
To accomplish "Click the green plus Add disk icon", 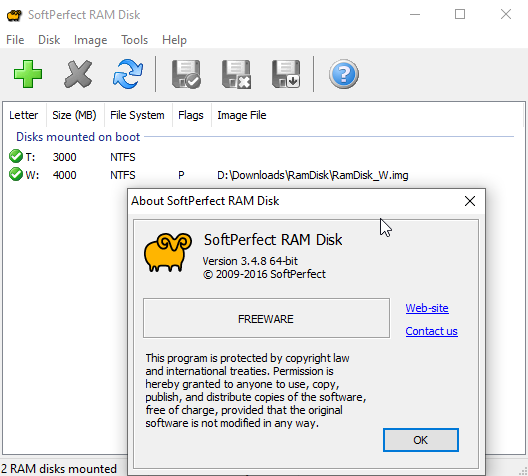I will 28,74.
